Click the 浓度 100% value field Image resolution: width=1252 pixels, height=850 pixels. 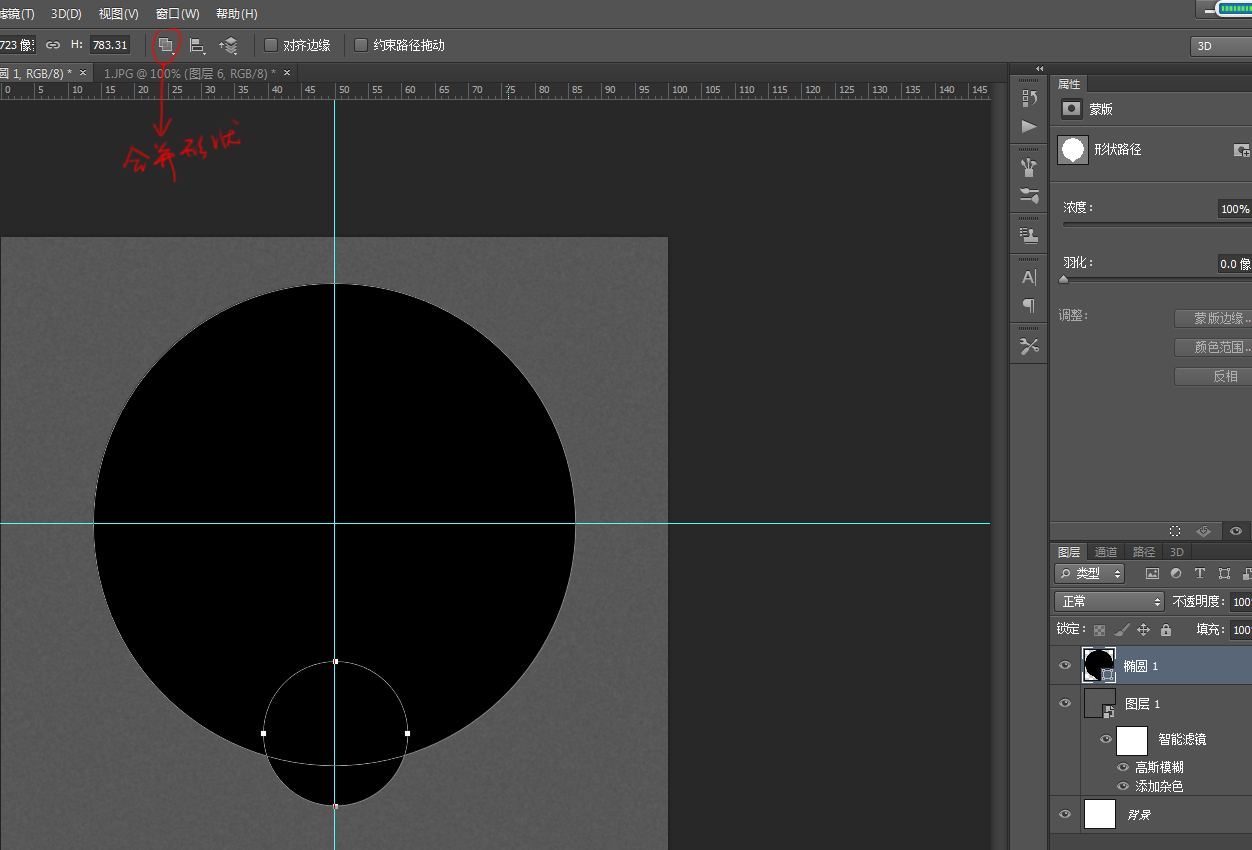[x=1235, y=209]
